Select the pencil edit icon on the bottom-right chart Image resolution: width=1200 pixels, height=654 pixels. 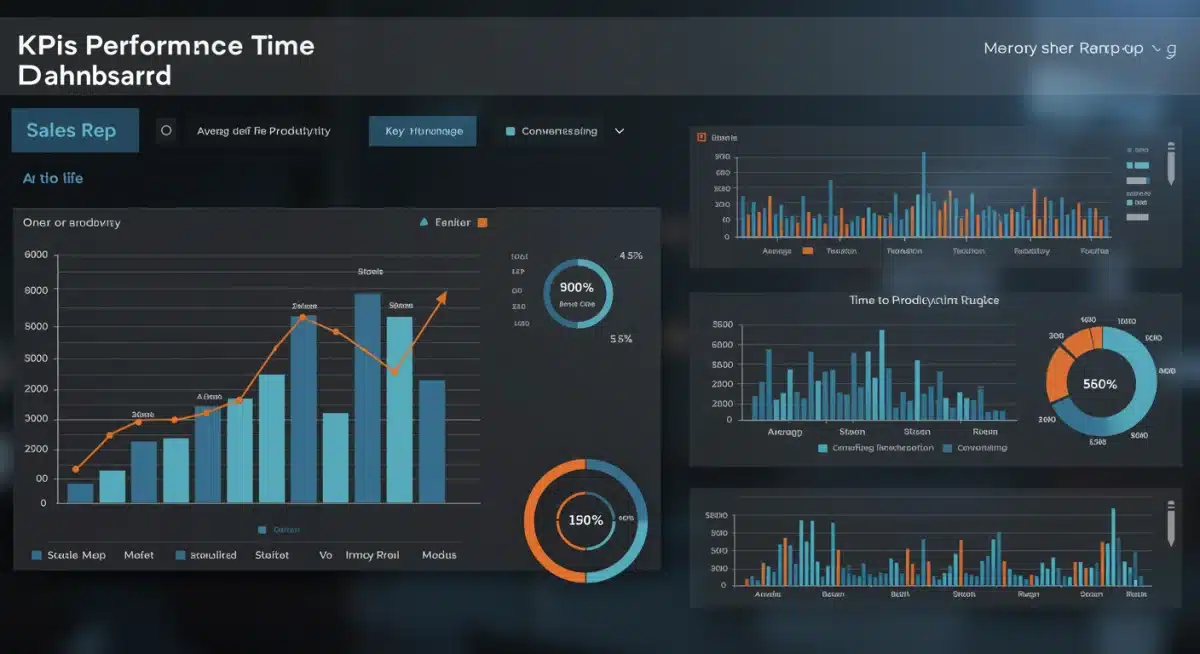(1171, 525)
